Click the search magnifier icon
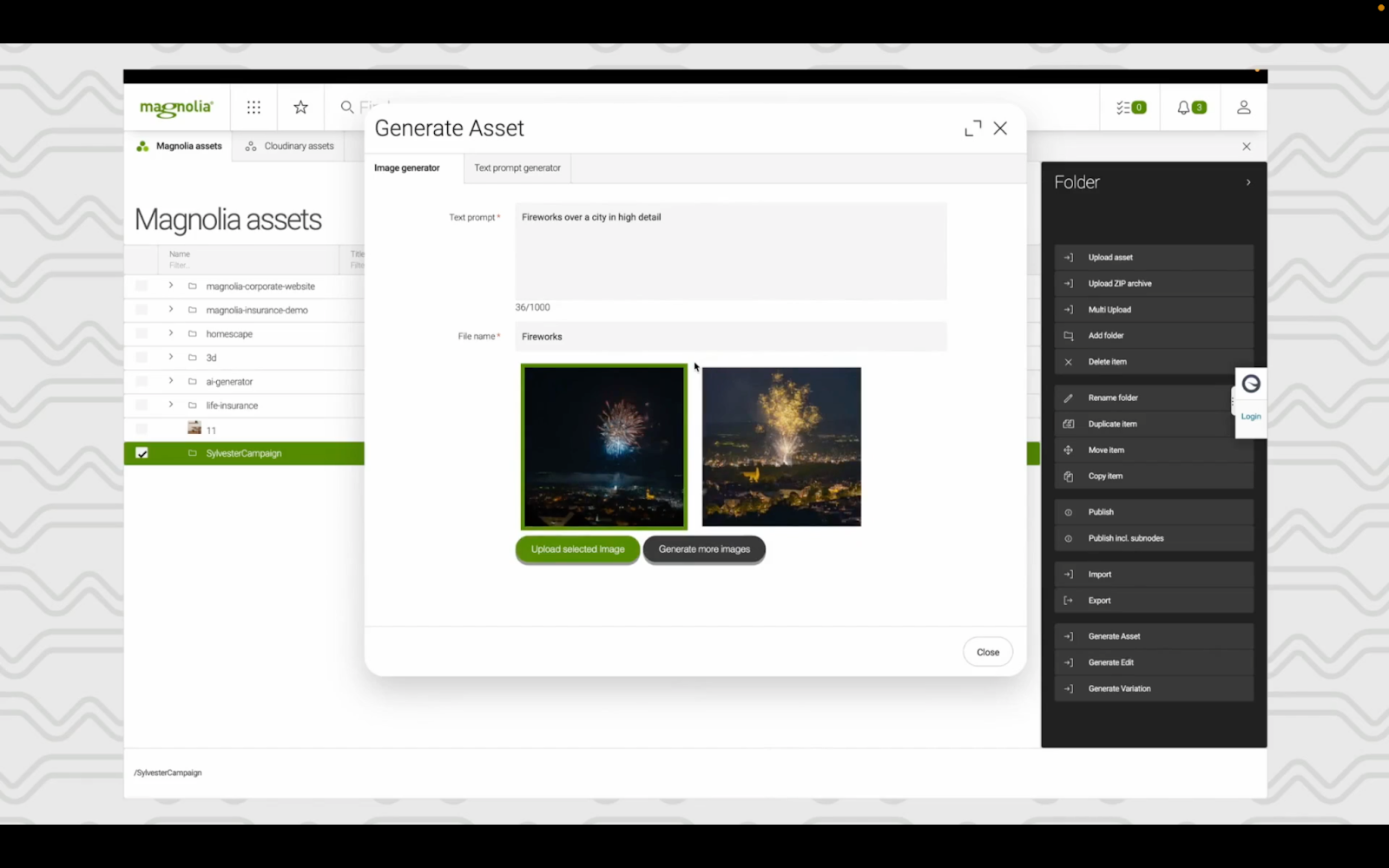 click(347, 108)
